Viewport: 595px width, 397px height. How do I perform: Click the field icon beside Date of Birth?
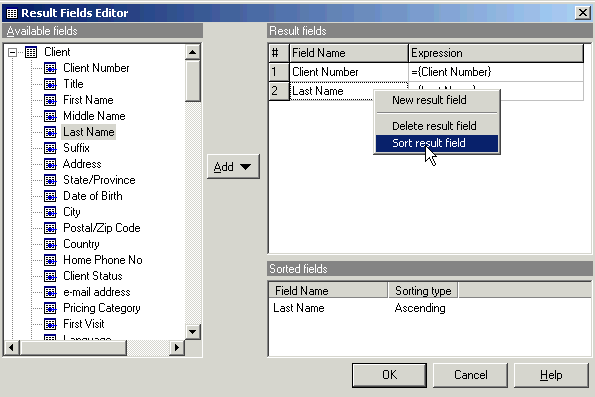point(50,196)
